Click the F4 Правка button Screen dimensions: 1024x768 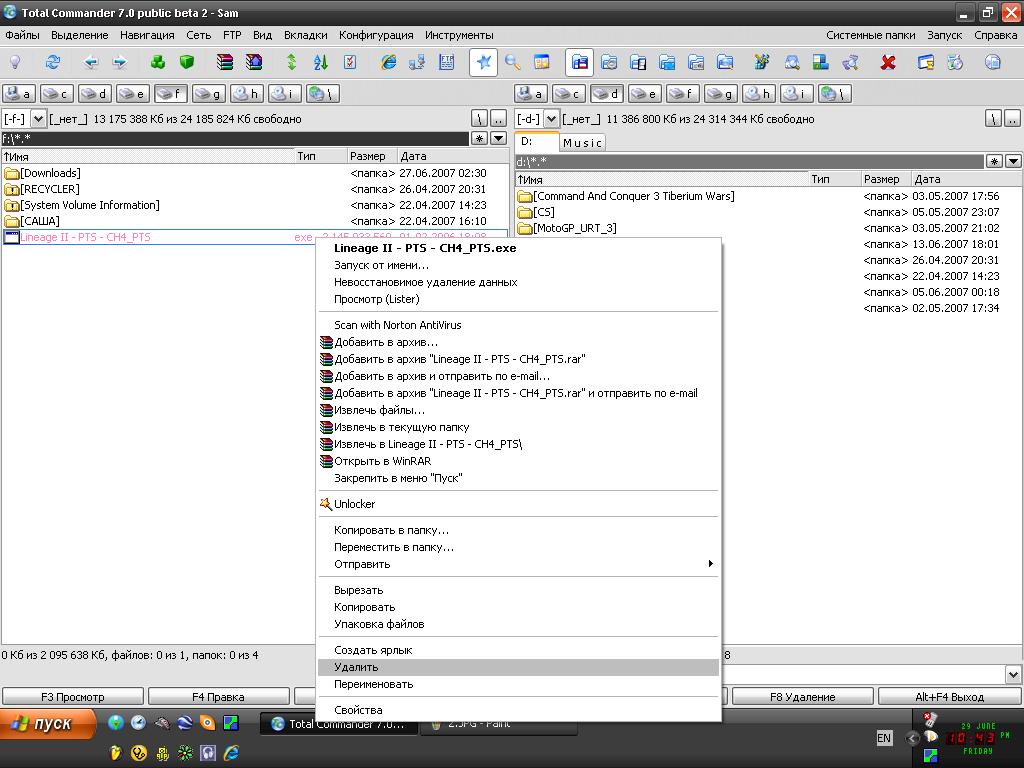click(218, 697)
